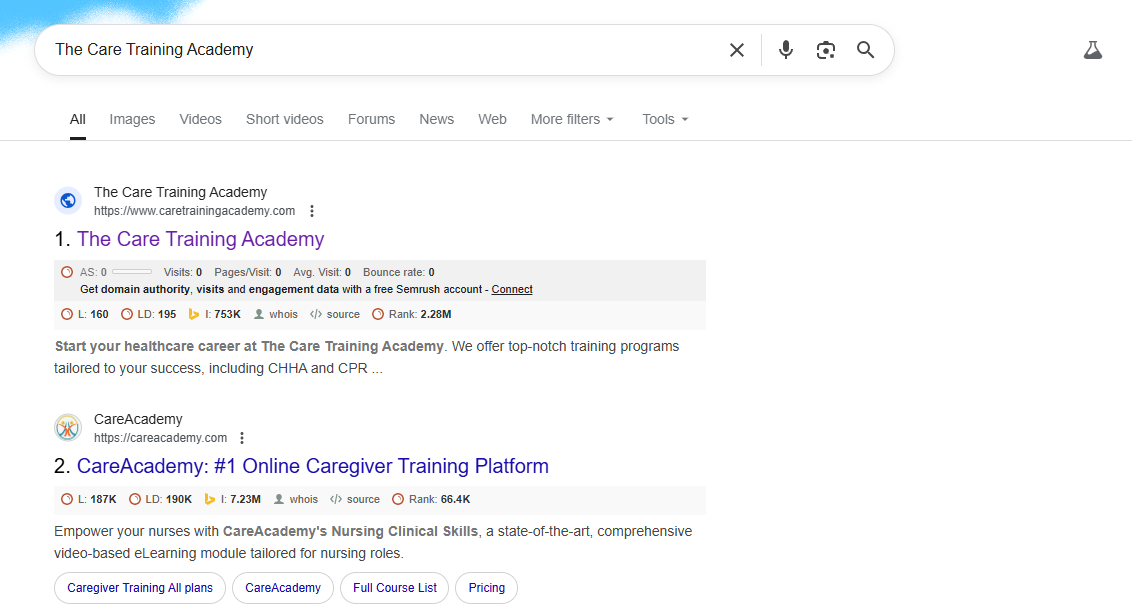
Task: Start voice search with the microphone icon
Action: click(x=786, y=50)
